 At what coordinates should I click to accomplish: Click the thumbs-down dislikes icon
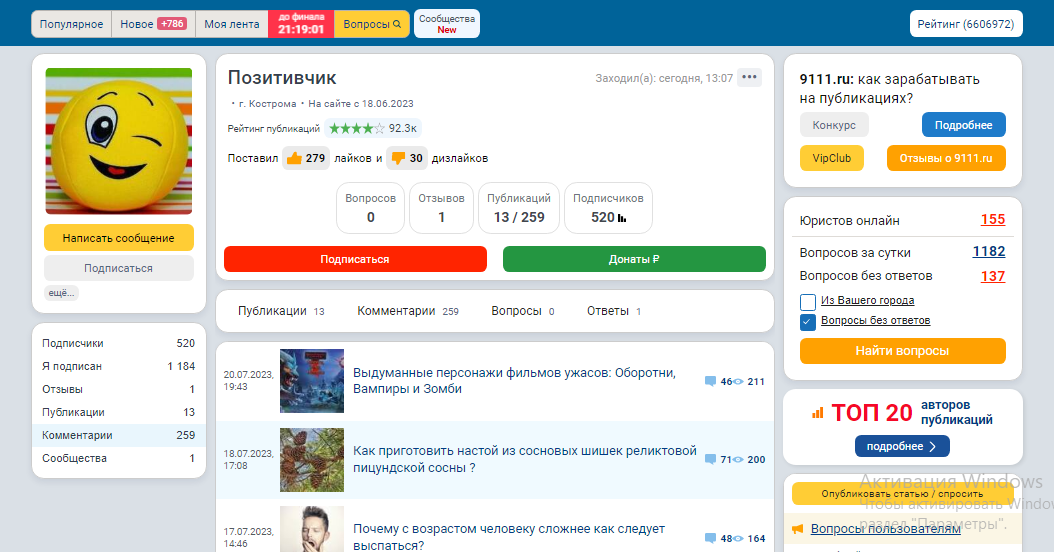(x=398, y=158)
